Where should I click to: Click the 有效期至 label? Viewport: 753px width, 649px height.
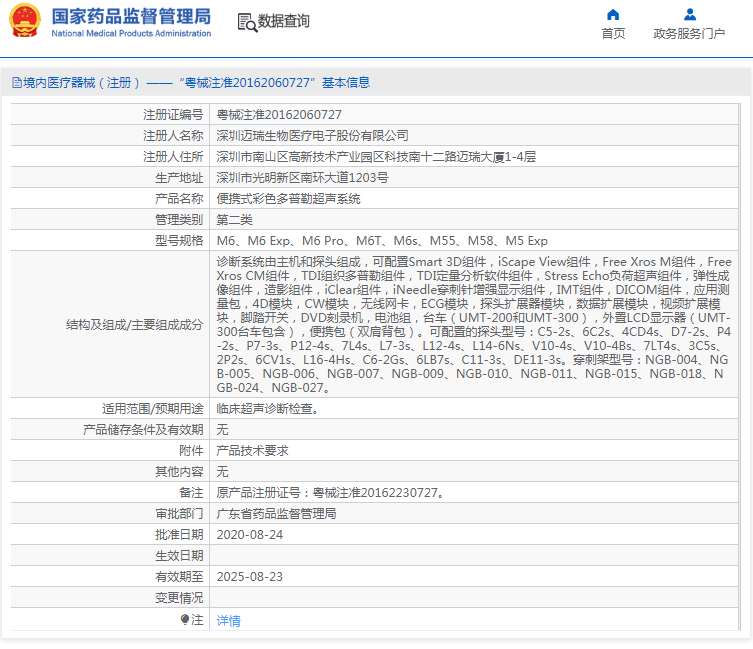click(179, 577)
